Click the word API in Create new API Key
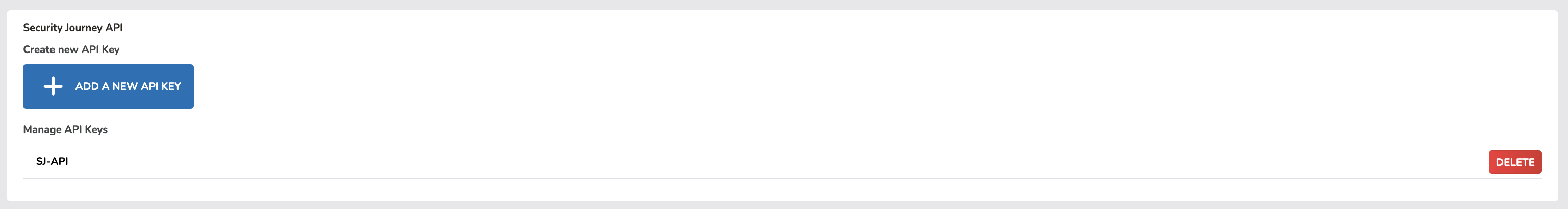This screenshot has height=209, width=1568. tap(90, 50)
